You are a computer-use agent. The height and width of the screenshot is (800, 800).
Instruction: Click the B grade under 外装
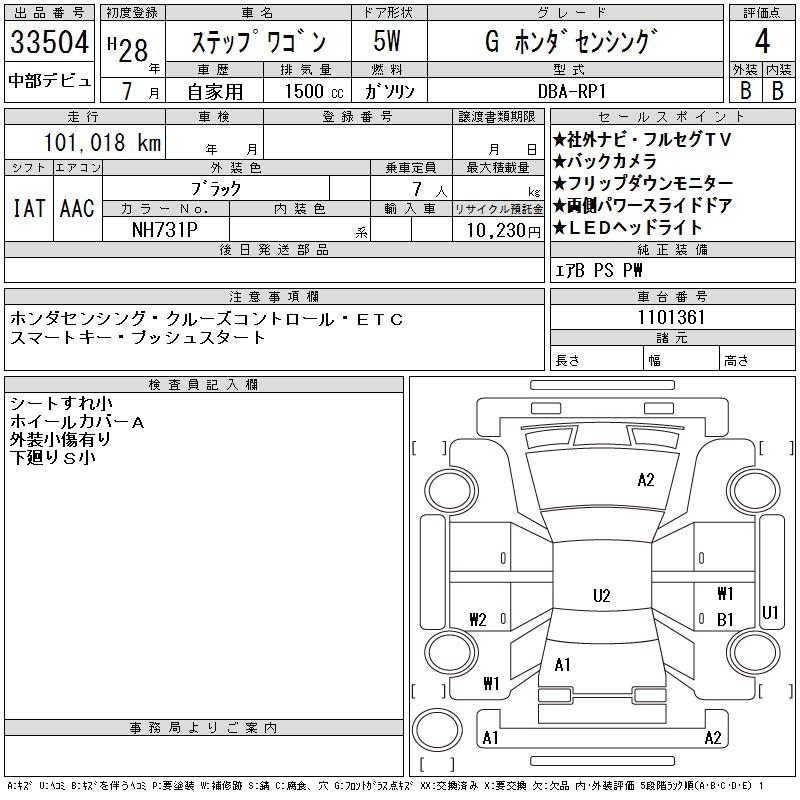[x=745, y=90]
